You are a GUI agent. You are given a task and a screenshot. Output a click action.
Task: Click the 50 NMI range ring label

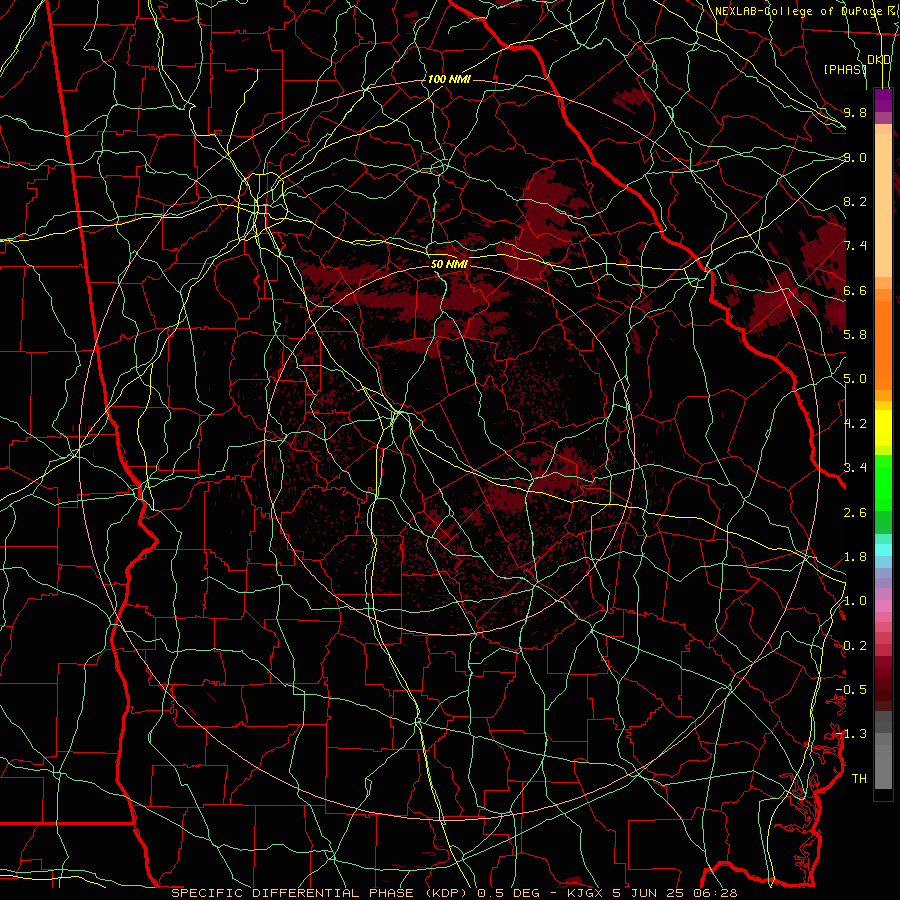pos(449,264)
